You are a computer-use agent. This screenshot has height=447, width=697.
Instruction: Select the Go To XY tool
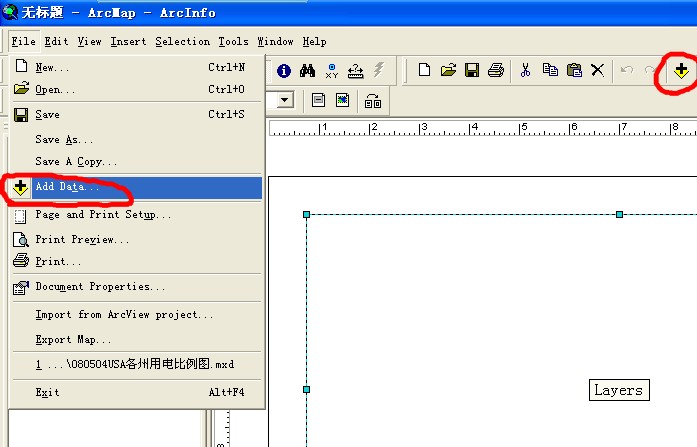332,71
